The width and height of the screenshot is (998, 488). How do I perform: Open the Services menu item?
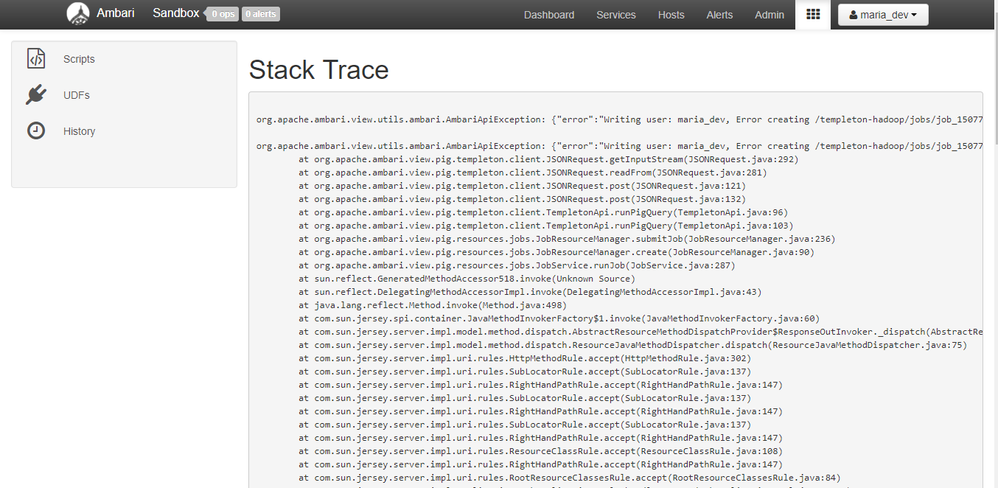coord(616,15)
